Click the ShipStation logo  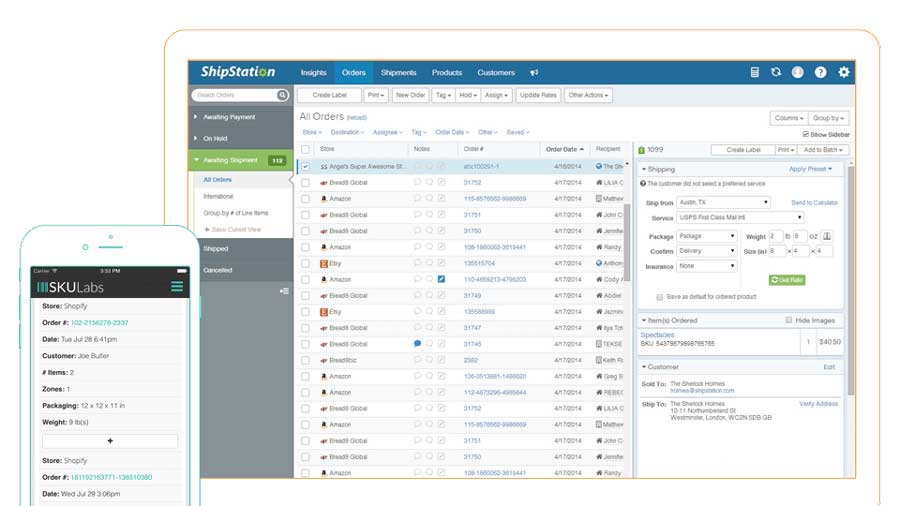click(x=238, y=72)
